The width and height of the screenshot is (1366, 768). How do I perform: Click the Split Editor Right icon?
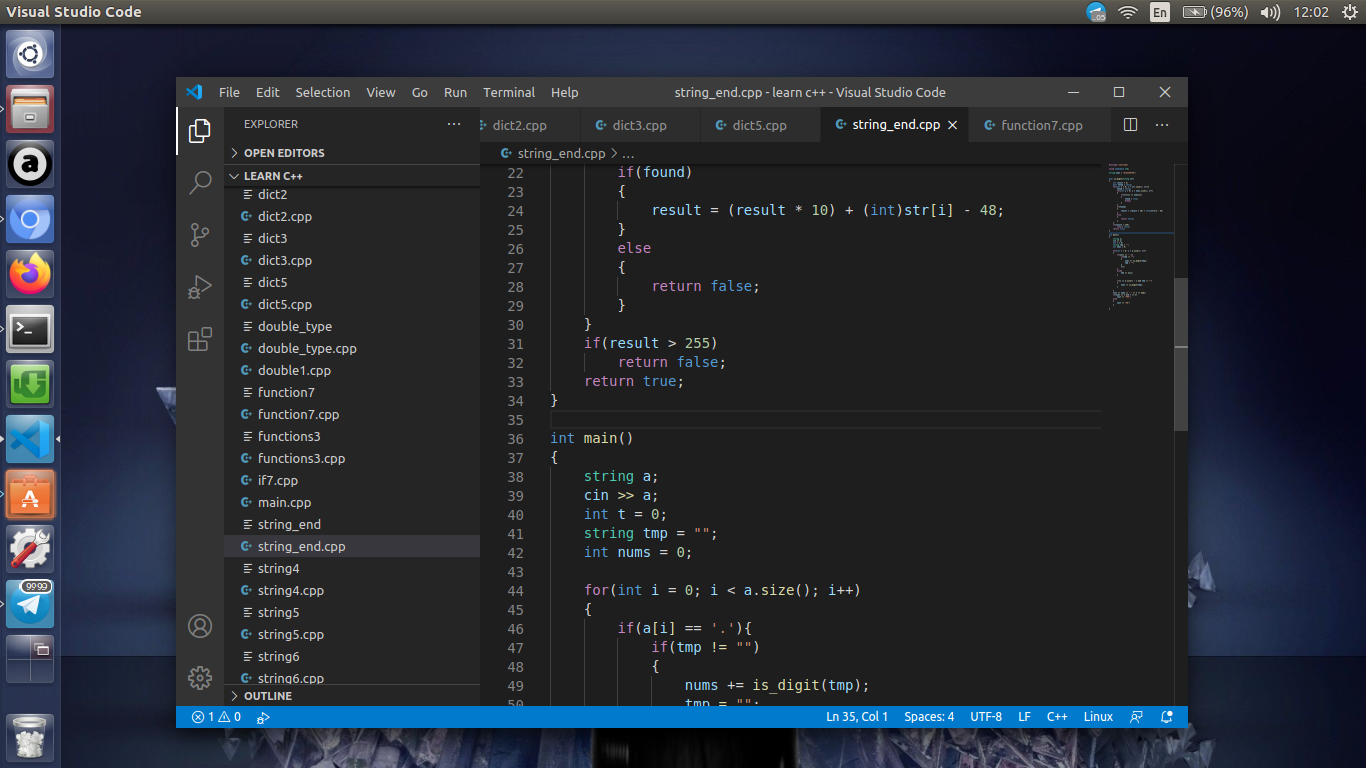[1130, 125]
